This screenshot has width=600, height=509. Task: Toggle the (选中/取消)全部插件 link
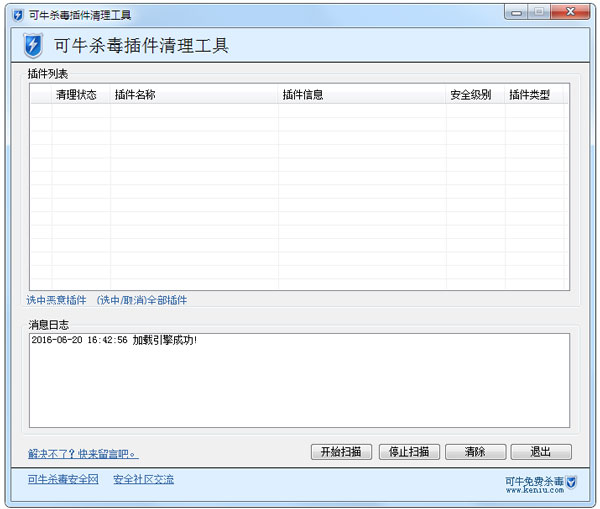click(x=142, y=300)
